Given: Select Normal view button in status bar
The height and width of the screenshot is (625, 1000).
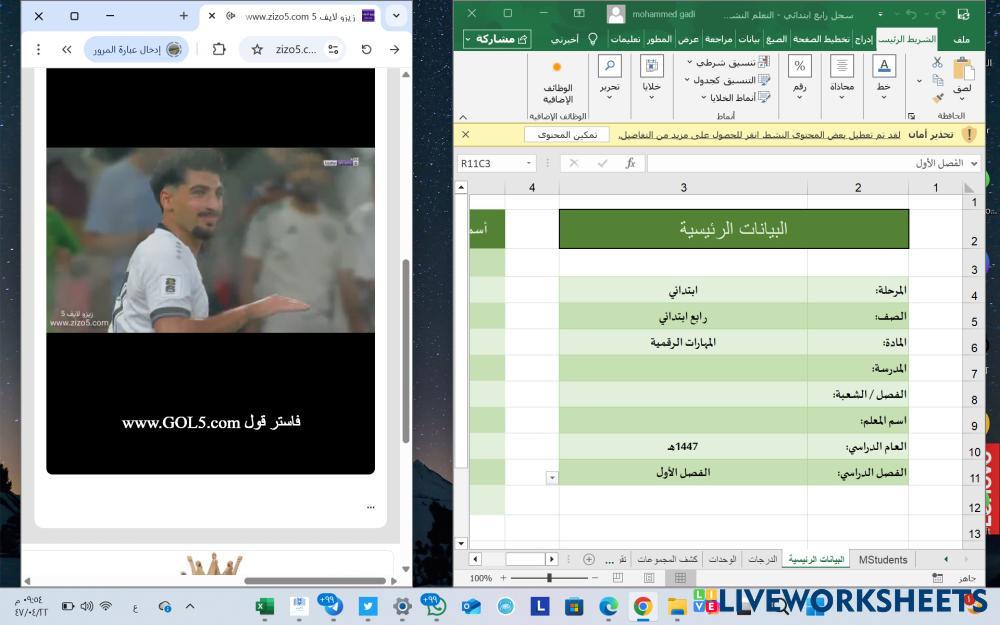Looking at the screenshot, I should point(680,578).
